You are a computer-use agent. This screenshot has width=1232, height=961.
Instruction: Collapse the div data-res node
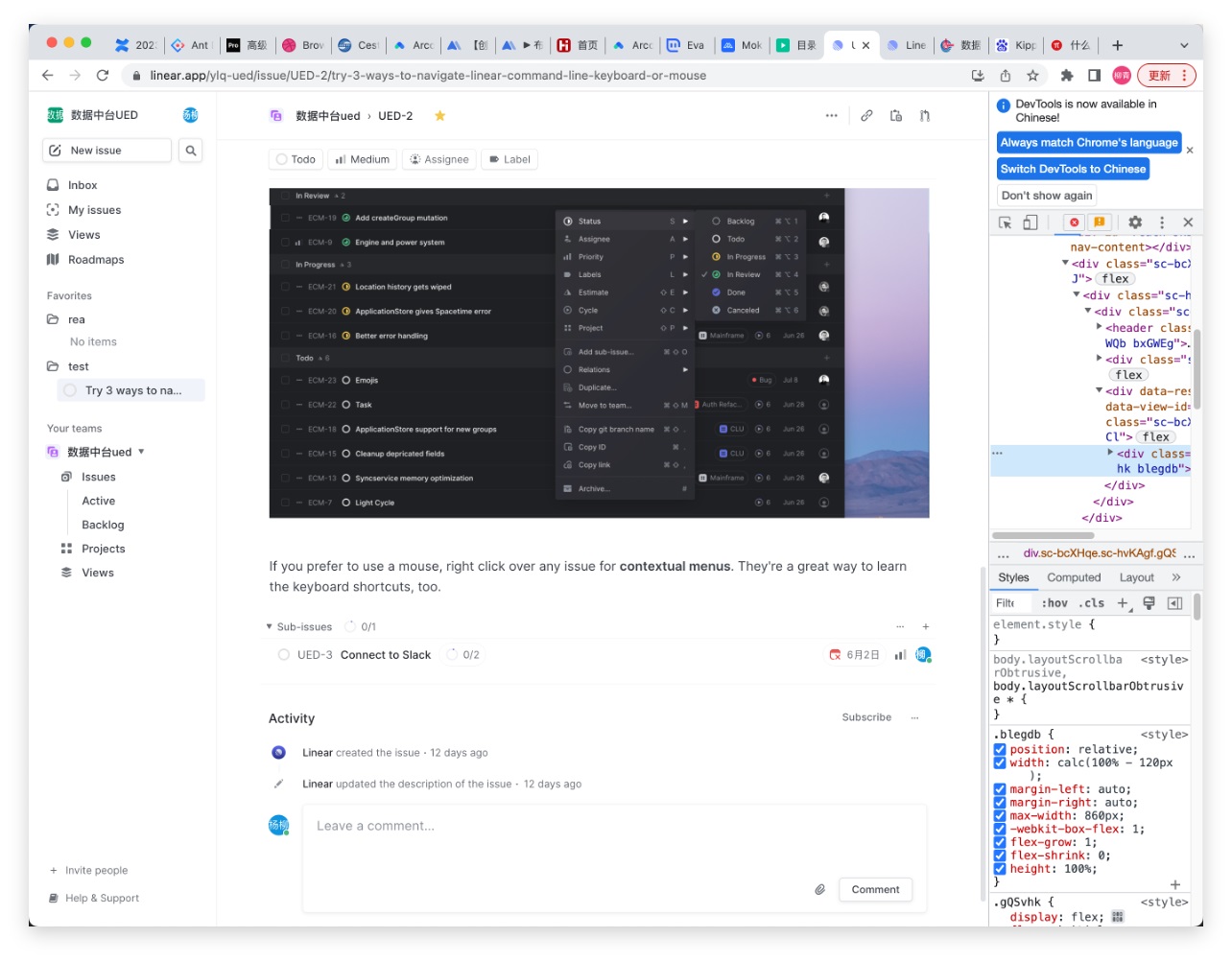click(x=1100, y=390)
